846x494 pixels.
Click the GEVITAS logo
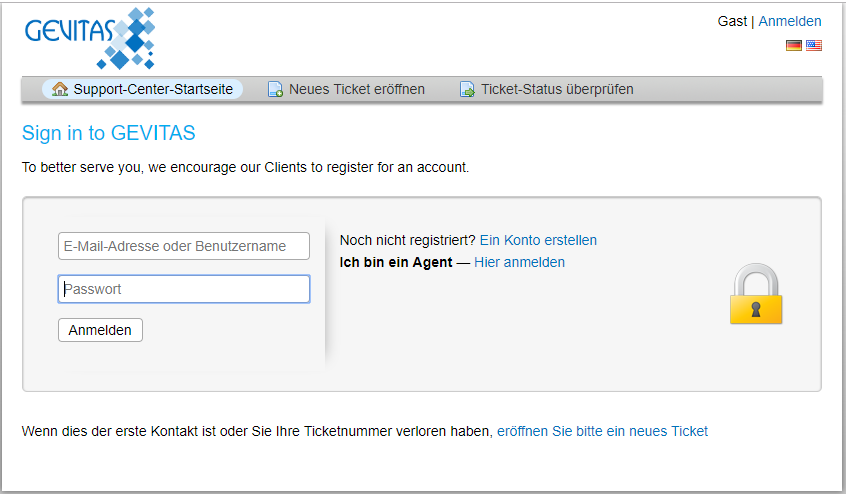pos(90,38)
